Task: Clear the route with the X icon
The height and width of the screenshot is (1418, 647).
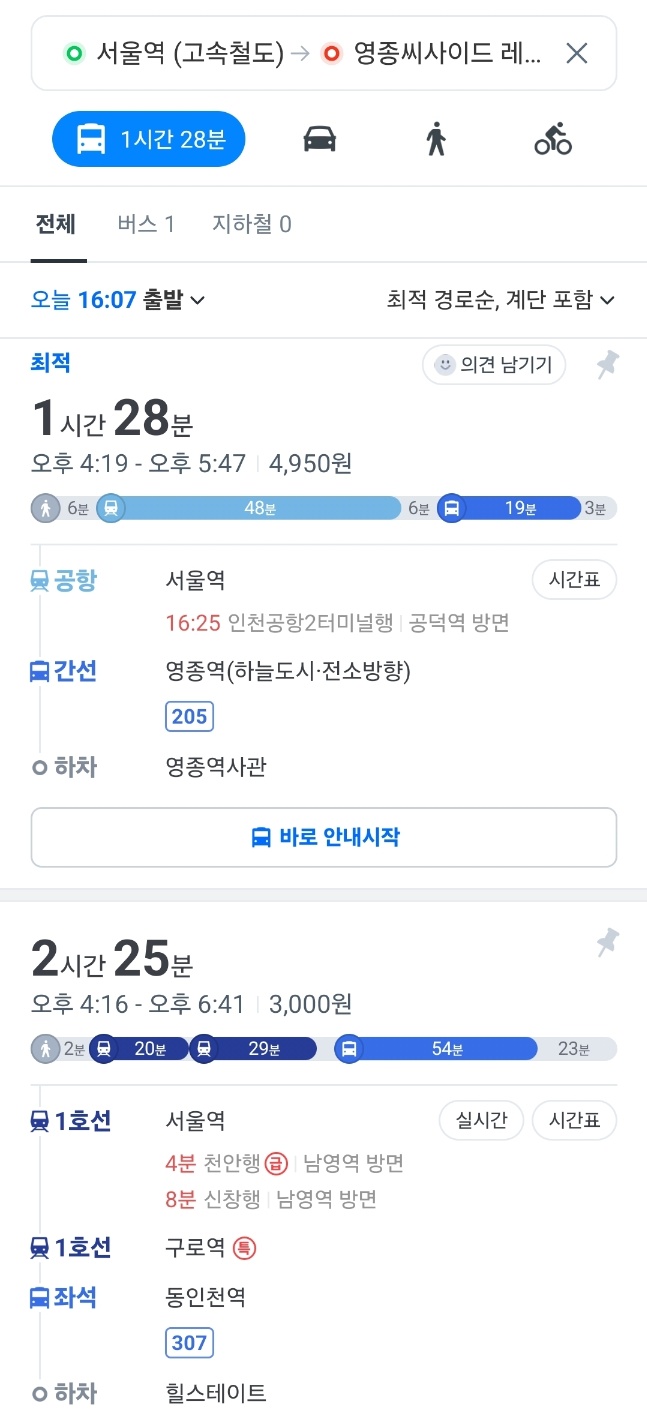Action: (x=577, y=53)
